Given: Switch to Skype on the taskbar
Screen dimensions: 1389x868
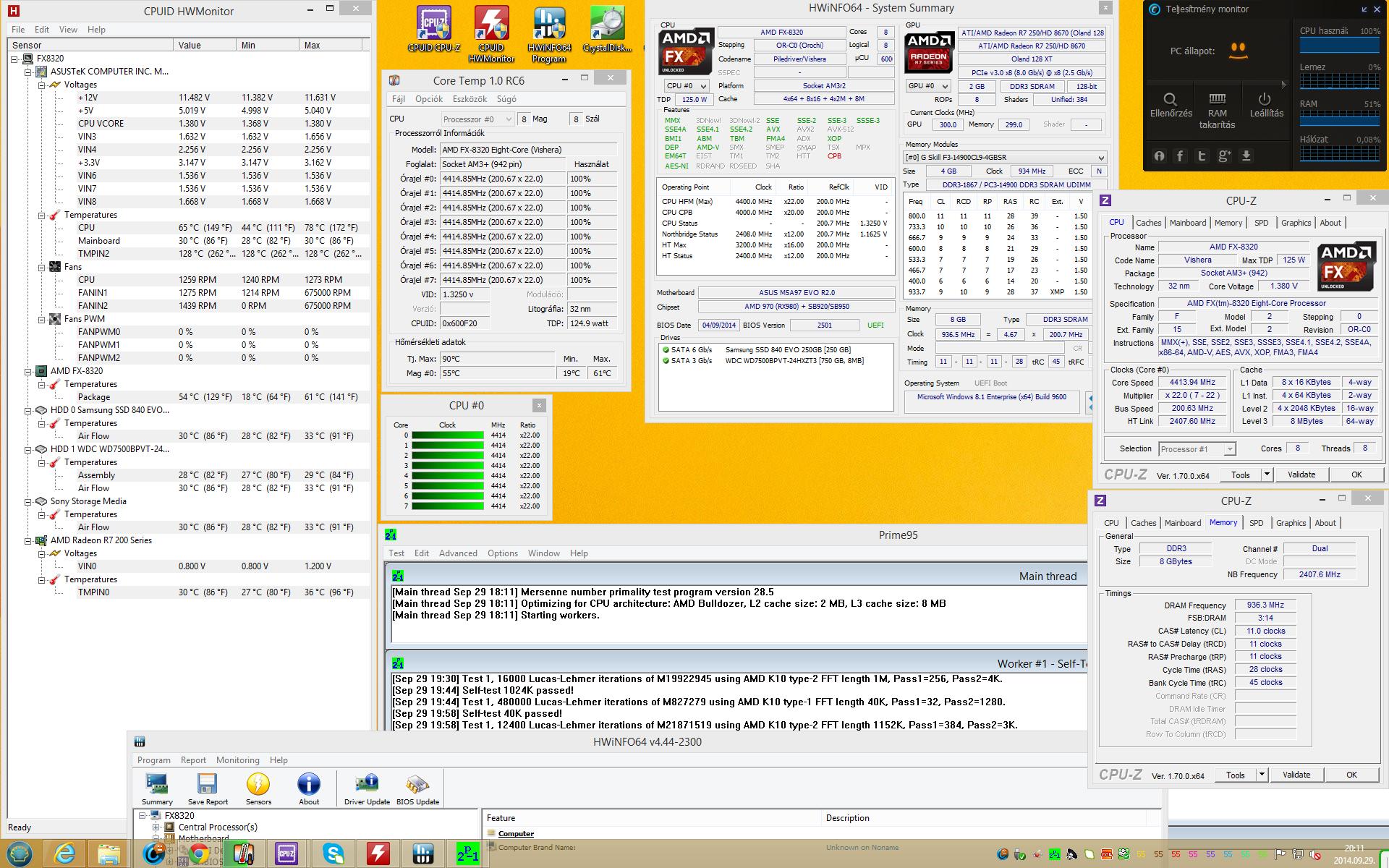Looking at the screenshot, I should coord(334,854).
